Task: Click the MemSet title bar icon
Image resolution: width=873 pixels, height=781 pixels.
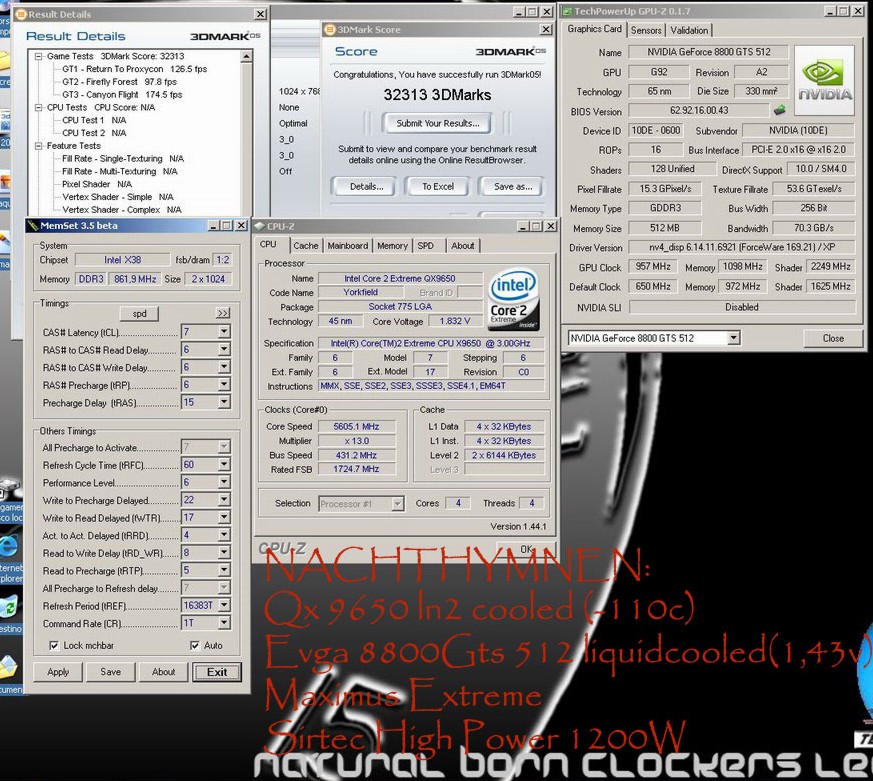Action: 33,225
